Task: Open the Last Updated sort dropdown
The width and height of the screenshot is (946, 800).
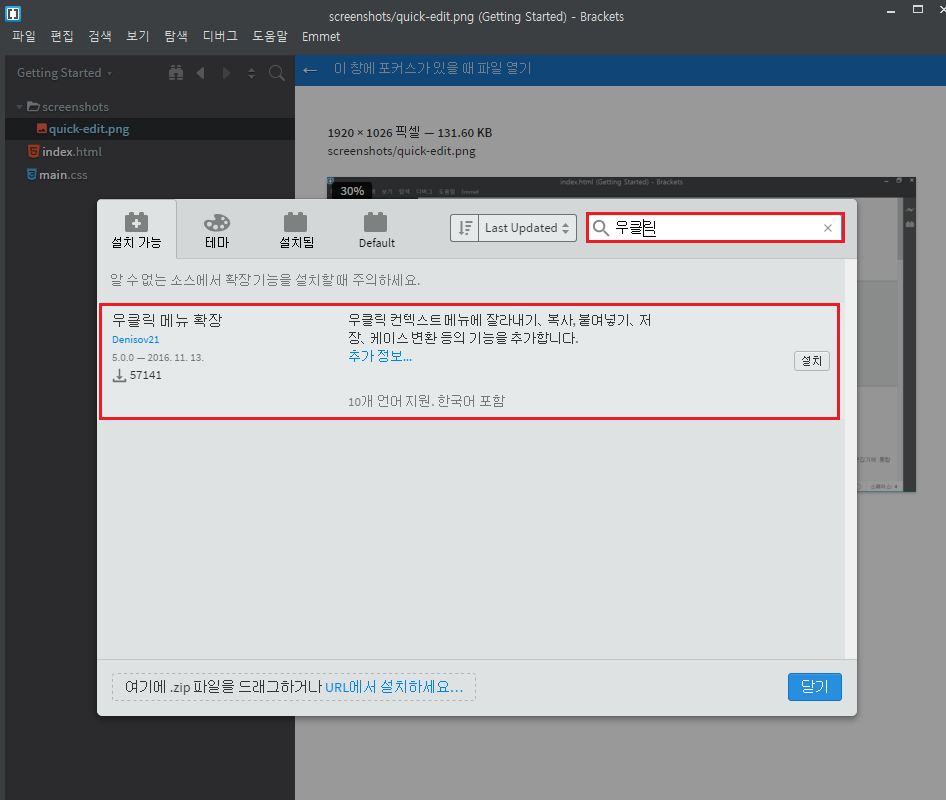Action: coord(527,228)
